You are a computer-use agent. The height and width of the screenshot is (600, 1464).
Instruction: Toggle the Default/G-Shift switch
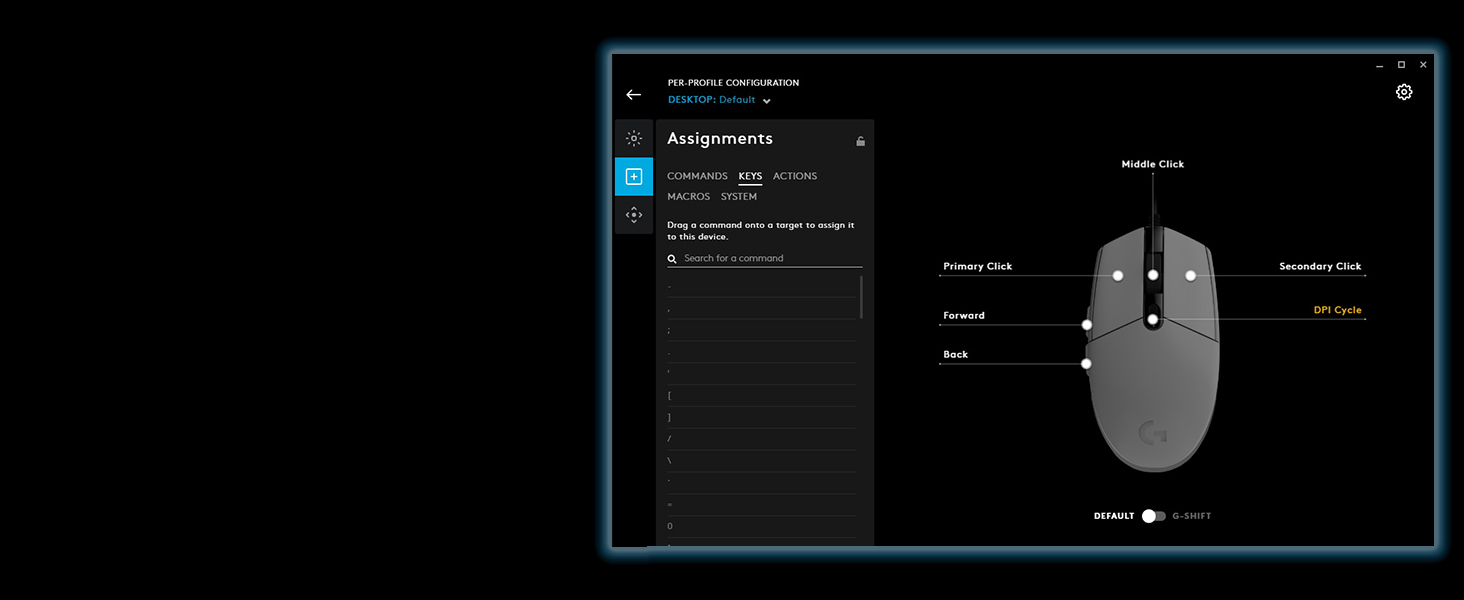click(x=1153, y=516)
